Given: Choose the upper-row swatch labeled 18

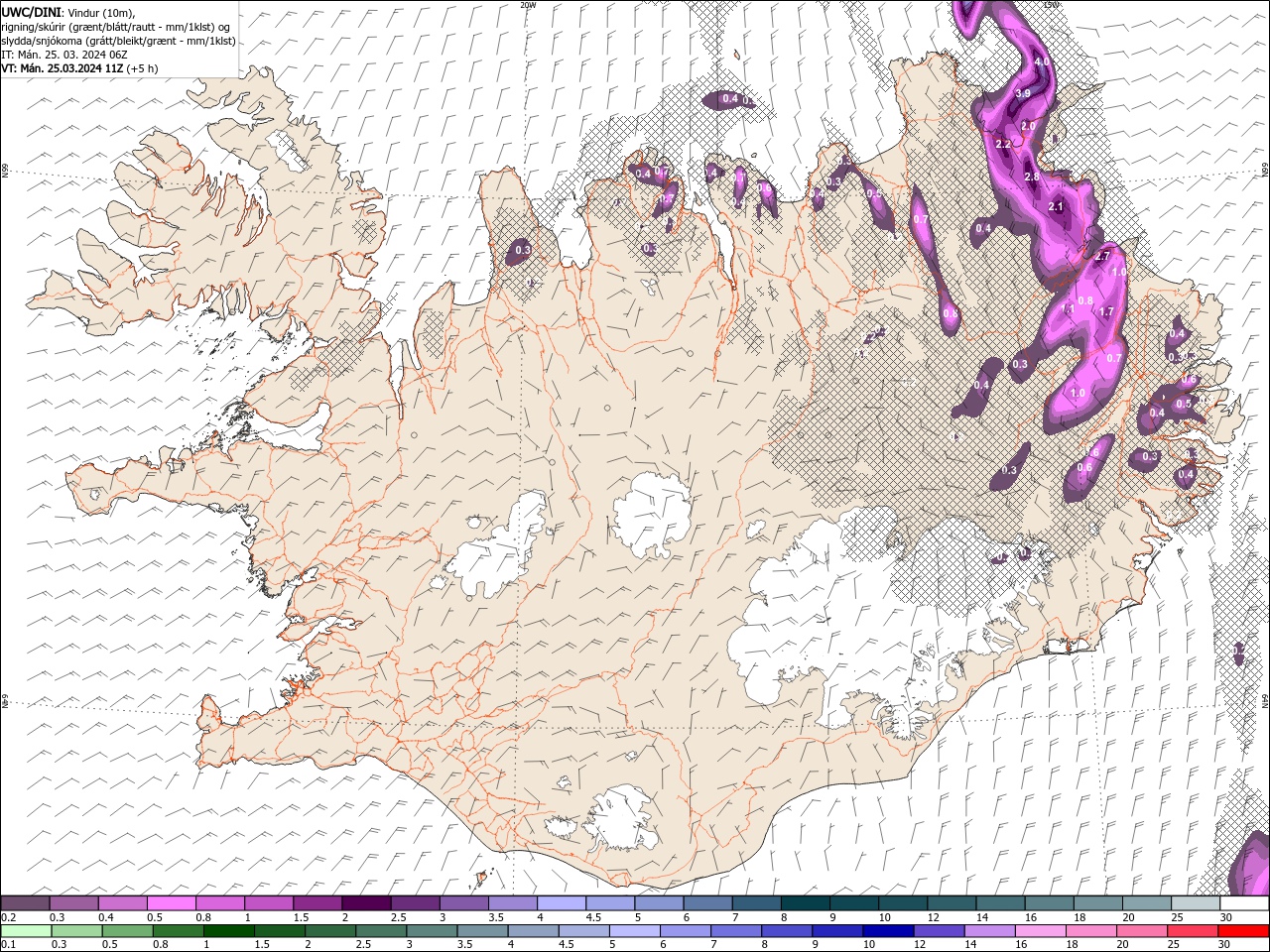Looking at the screenshot, I should click(x=1099, y=902).
